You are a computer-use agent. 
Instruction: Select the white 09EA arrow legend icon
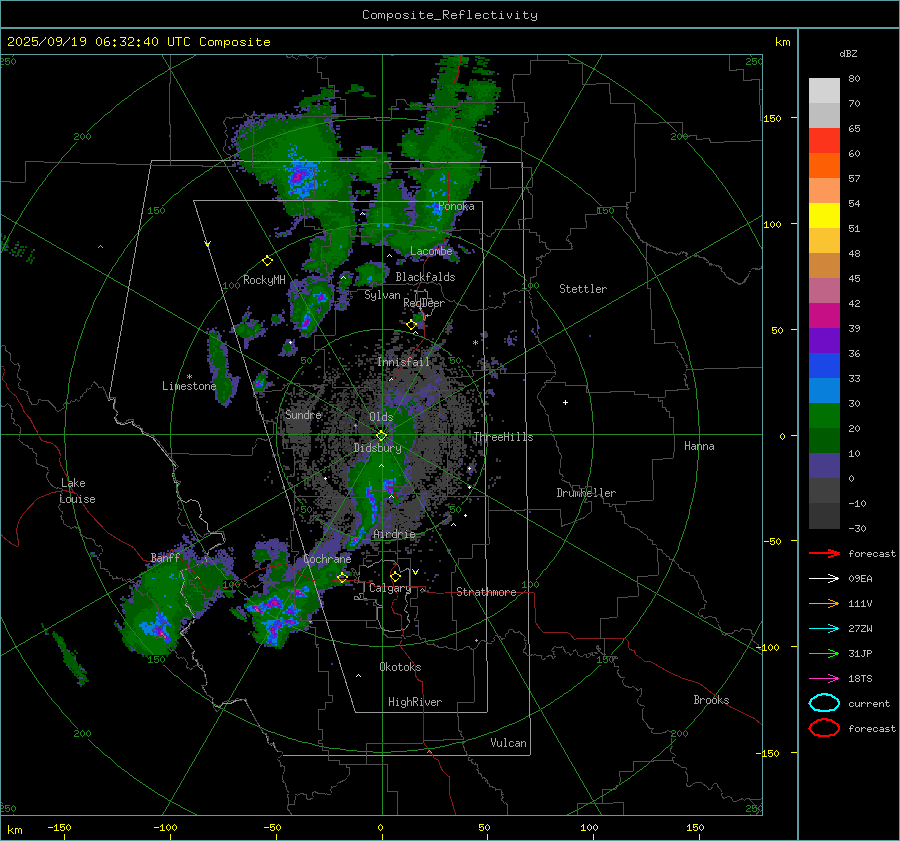823,578
